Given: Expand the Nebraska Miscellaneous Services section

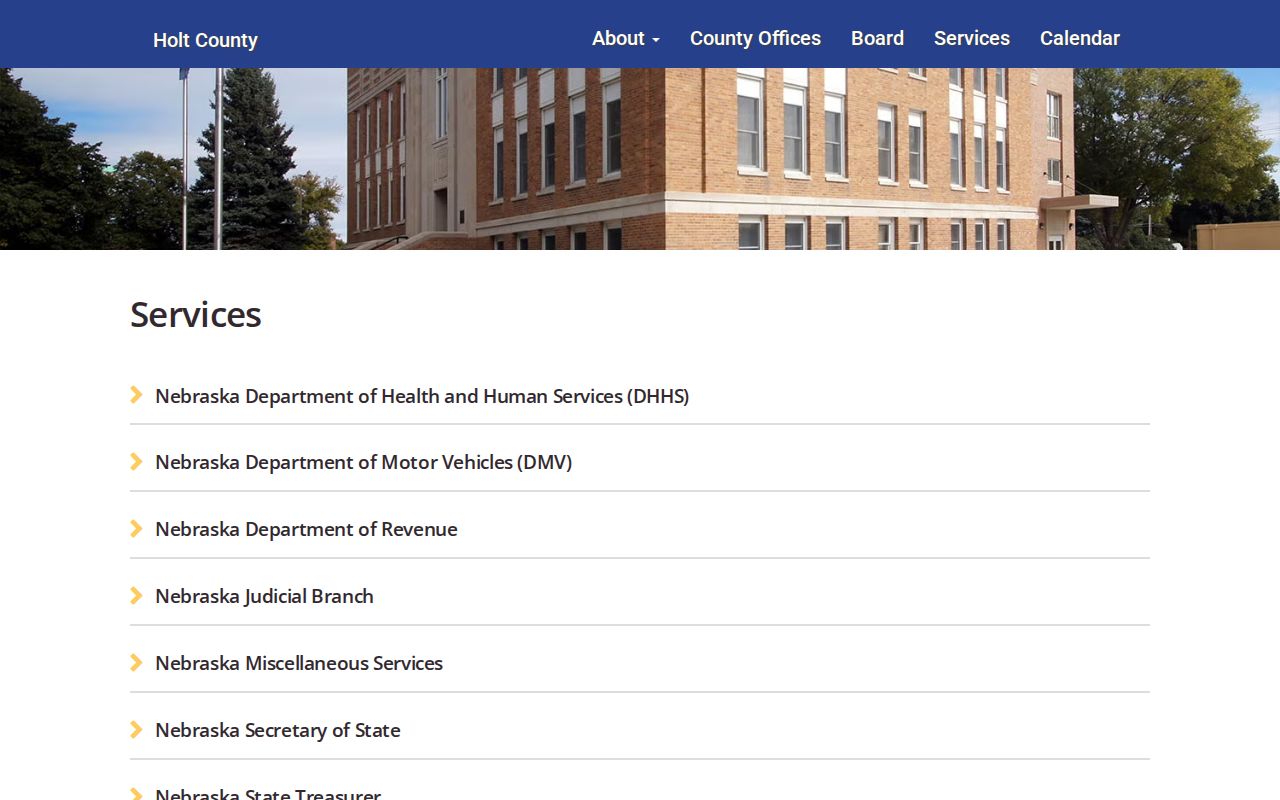Looking at the screenshot, I should (x=299, y=663).
